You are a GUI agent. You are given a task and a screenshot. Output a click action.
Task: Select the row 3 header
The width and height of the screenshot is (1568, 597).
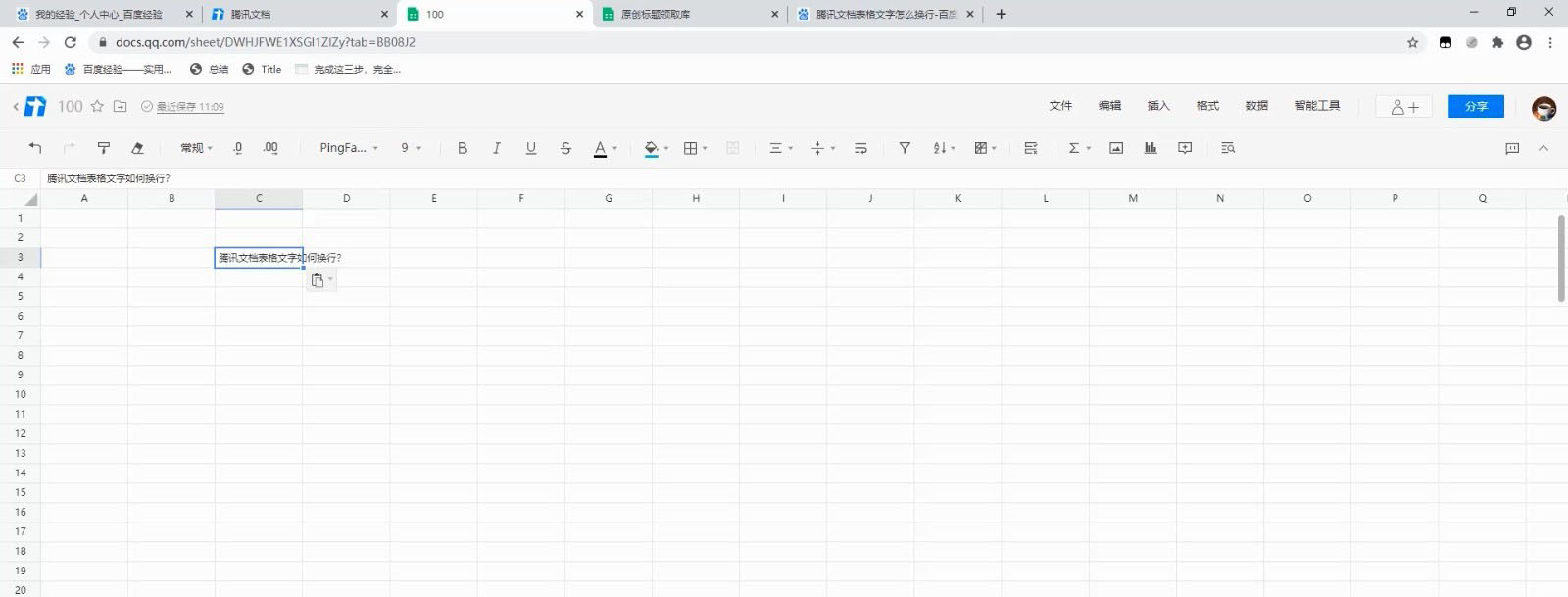point(20,257)
